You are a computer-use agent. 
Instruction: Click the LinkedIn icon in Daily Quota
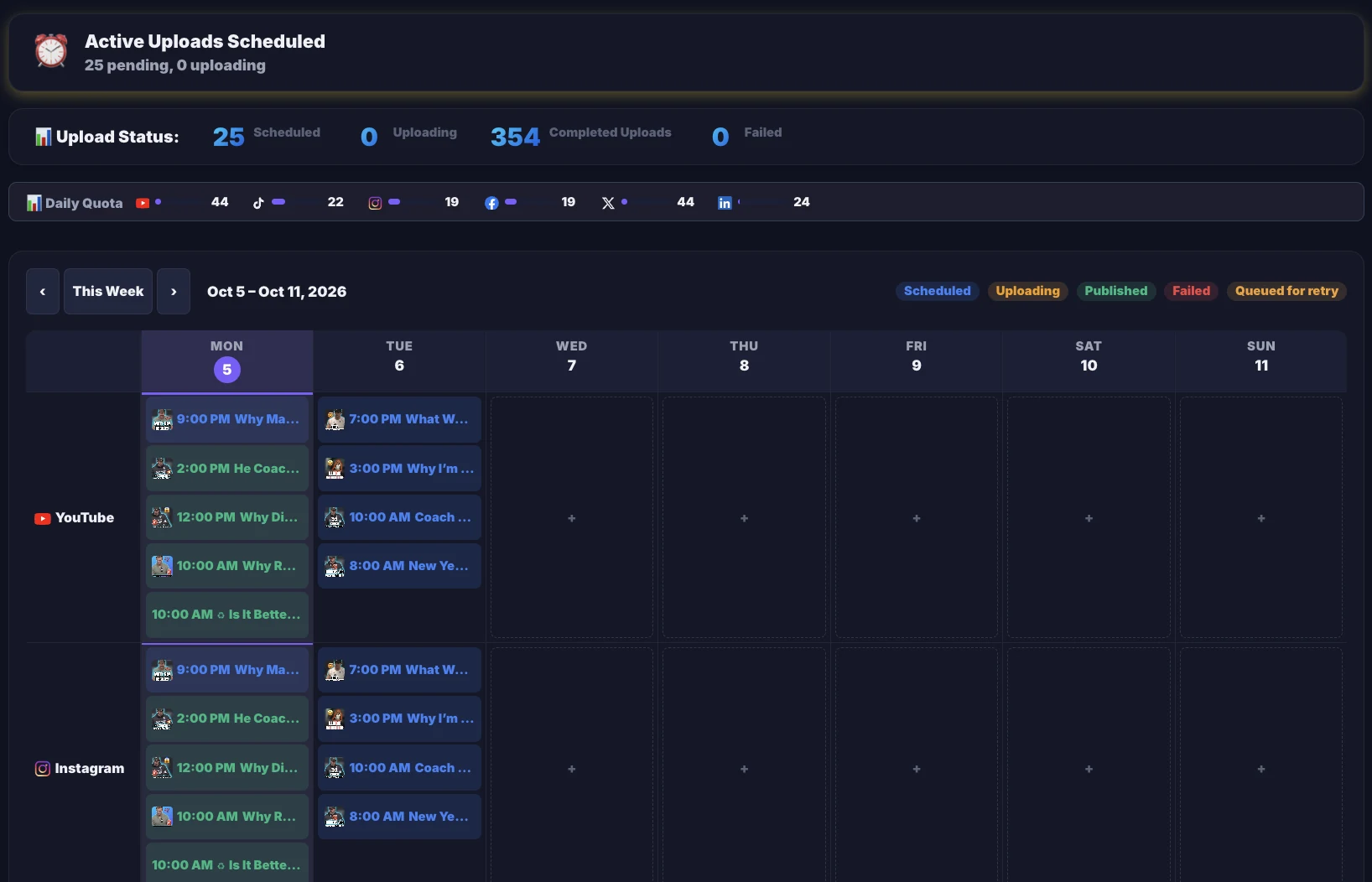tap(725, 203)
